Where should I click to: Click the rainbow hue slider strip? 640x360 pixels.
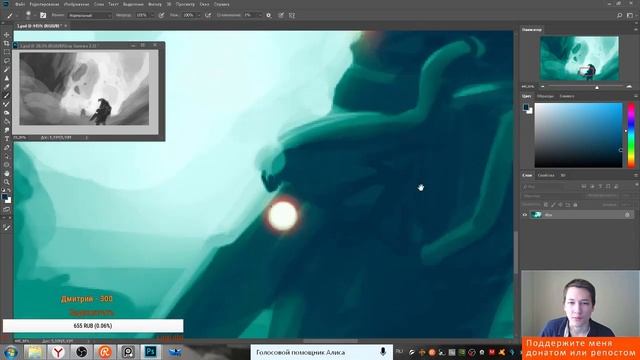pyautogui.click(x=631, y=135)
